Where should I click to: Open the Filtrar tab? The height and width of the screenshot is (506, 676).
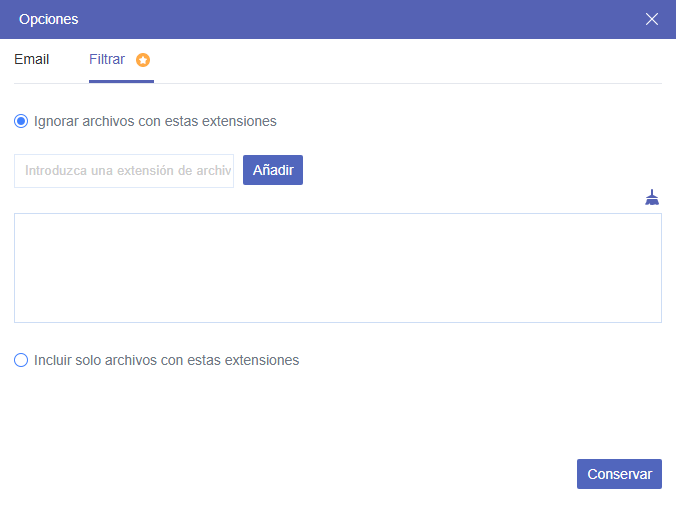107,60
